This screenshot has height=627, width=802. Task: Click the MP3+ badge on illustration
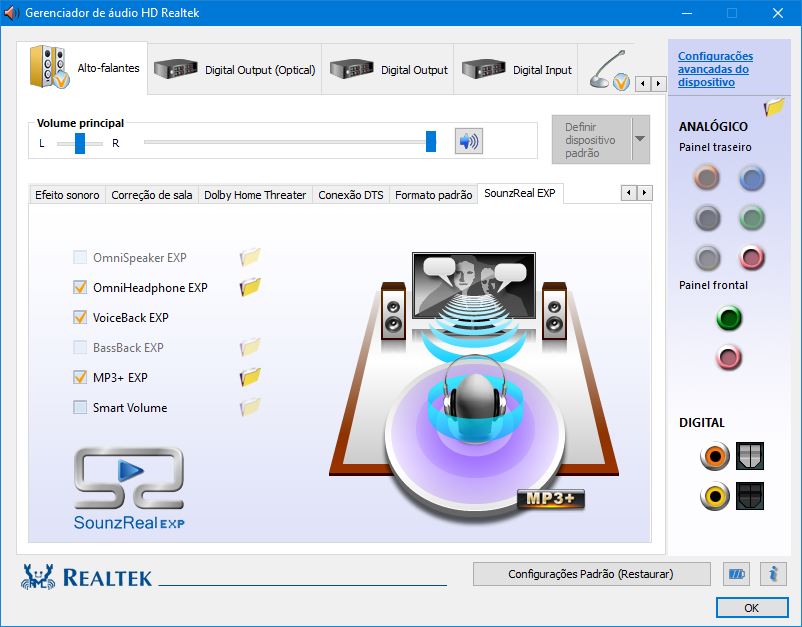550,498
